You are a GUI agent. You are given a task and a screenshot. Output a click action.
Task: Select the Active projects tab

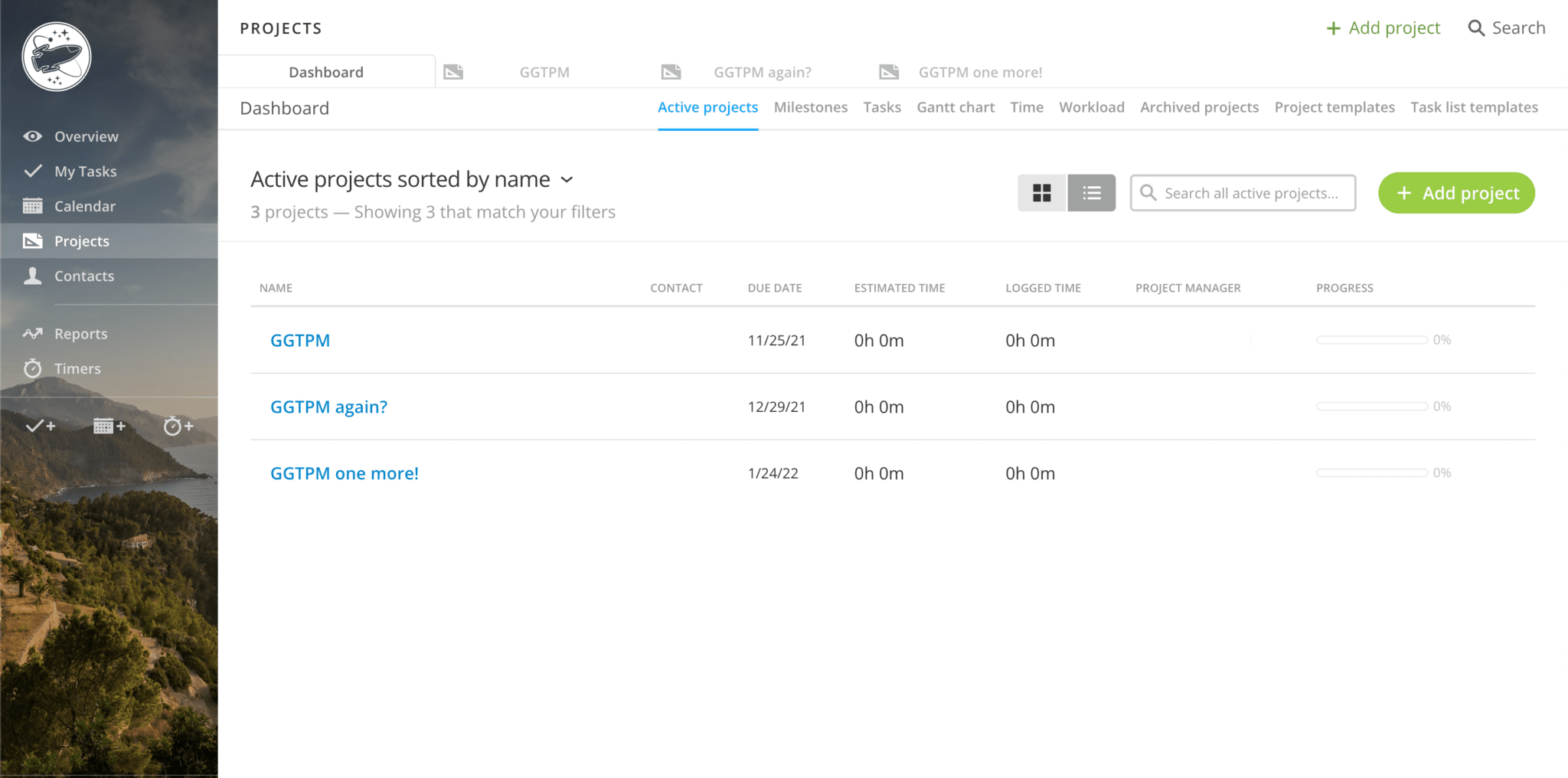click(707, 107)
